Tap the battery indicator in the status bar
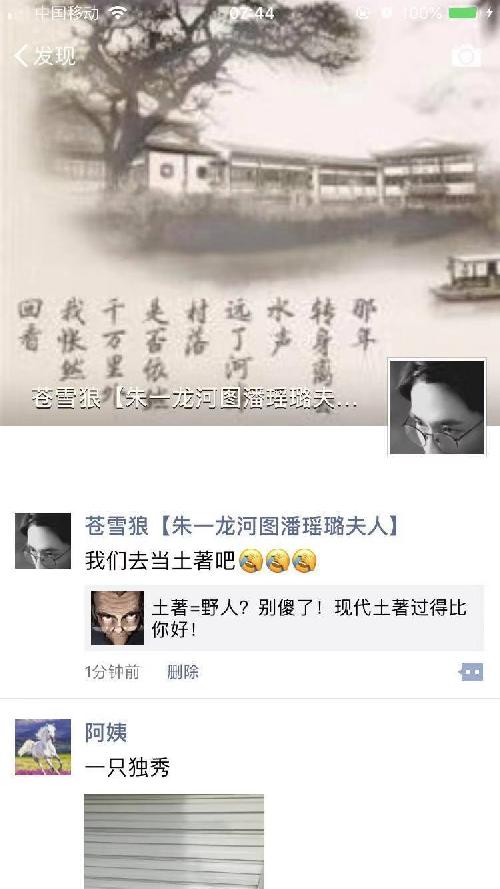Image resolution: width=500 pixels, height=889 pixels. tap(463, 13)
